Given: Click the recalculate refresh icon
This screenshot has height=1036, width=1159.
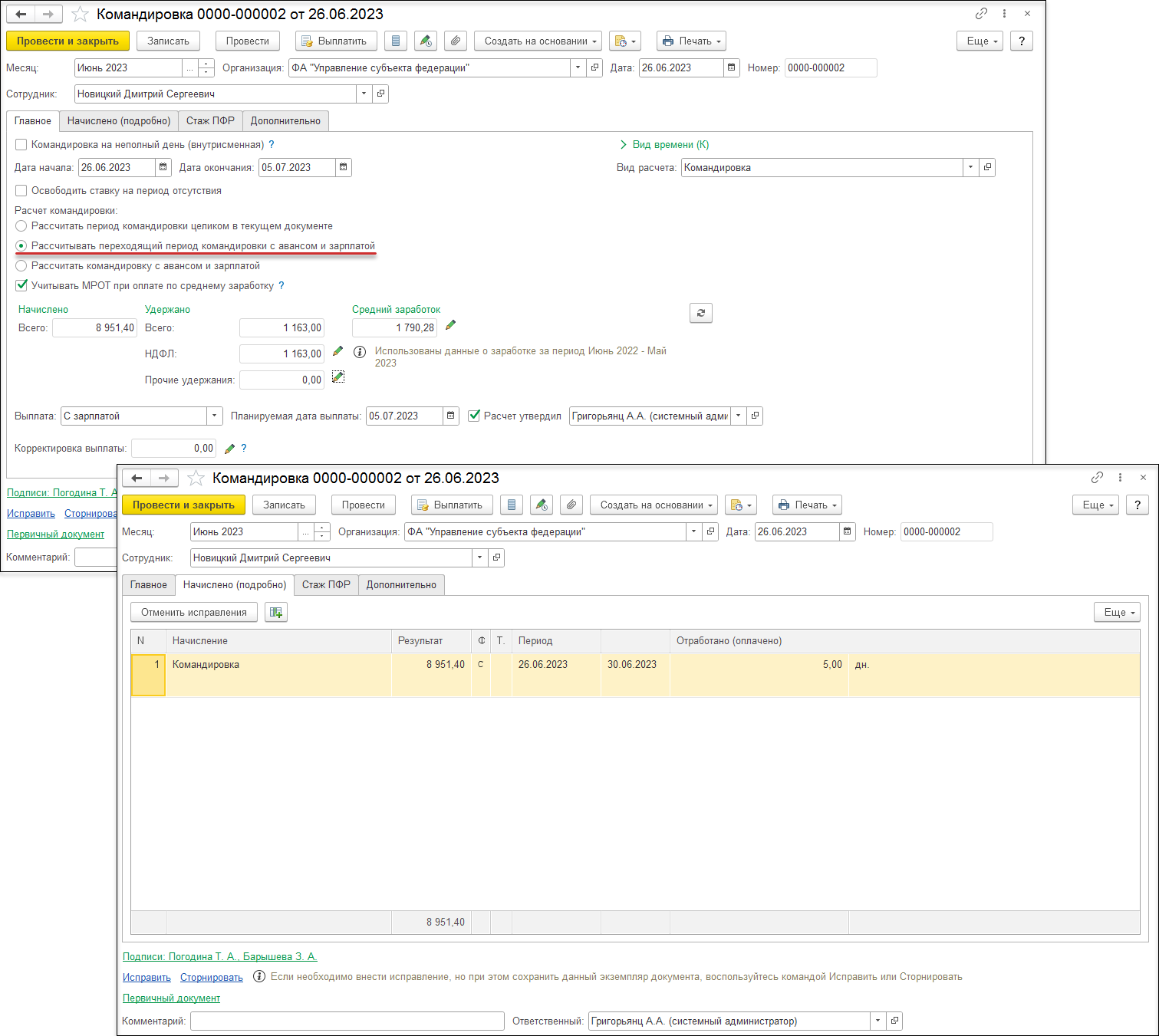Looking at the screenshot, I should coord(701,313).
